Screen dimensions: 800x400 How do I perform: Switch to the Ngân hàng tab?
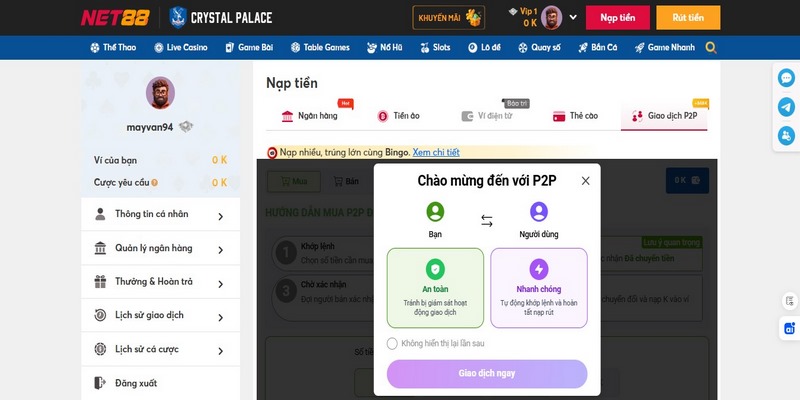click(310, 116)
